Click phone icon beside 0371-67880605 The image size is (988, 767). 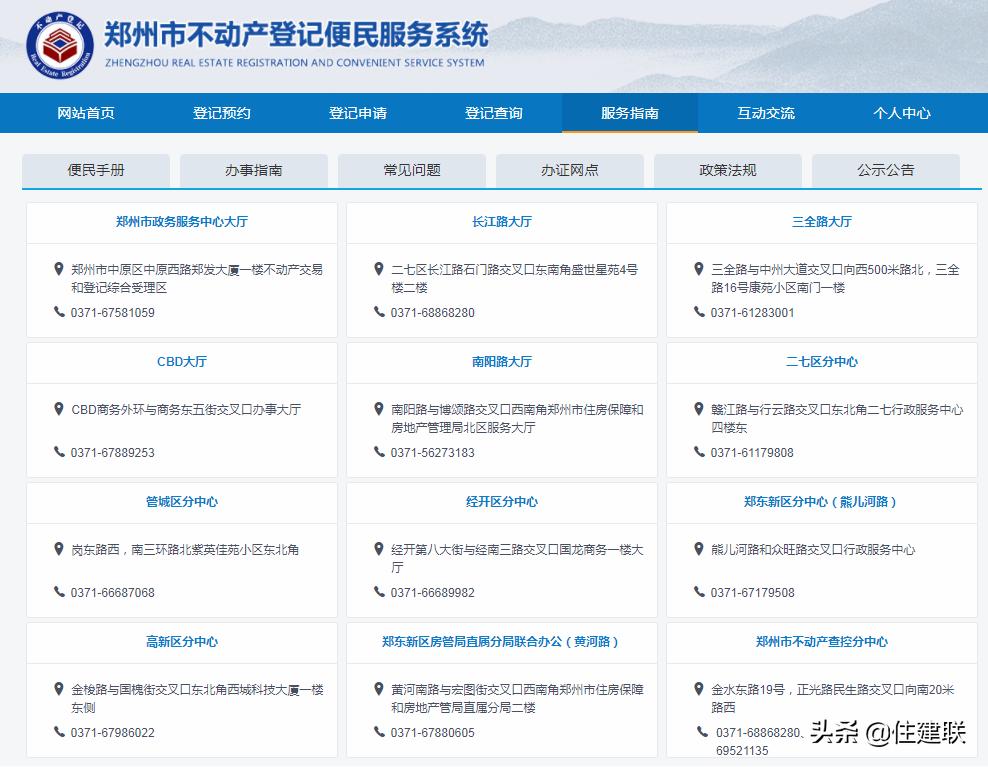click(379, 732)
